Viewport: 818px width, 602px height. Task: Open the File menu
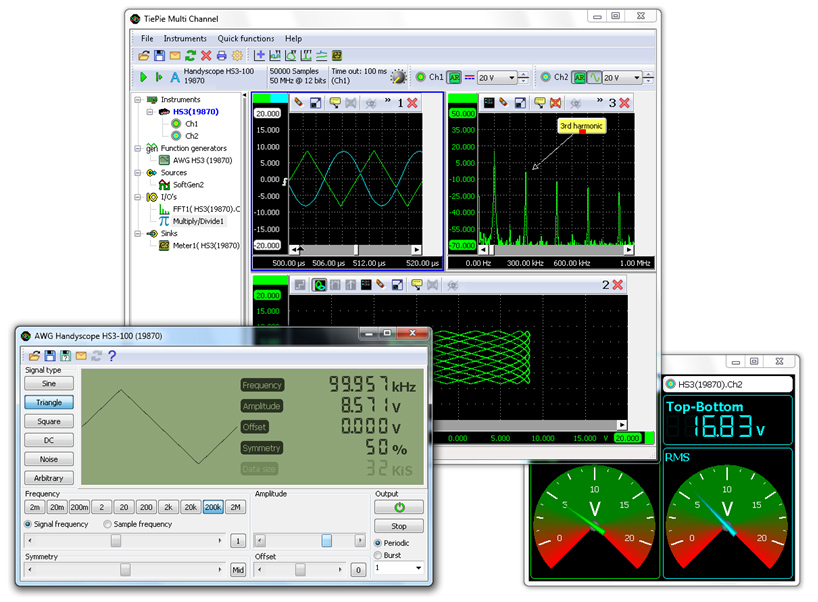click(147, 39)
